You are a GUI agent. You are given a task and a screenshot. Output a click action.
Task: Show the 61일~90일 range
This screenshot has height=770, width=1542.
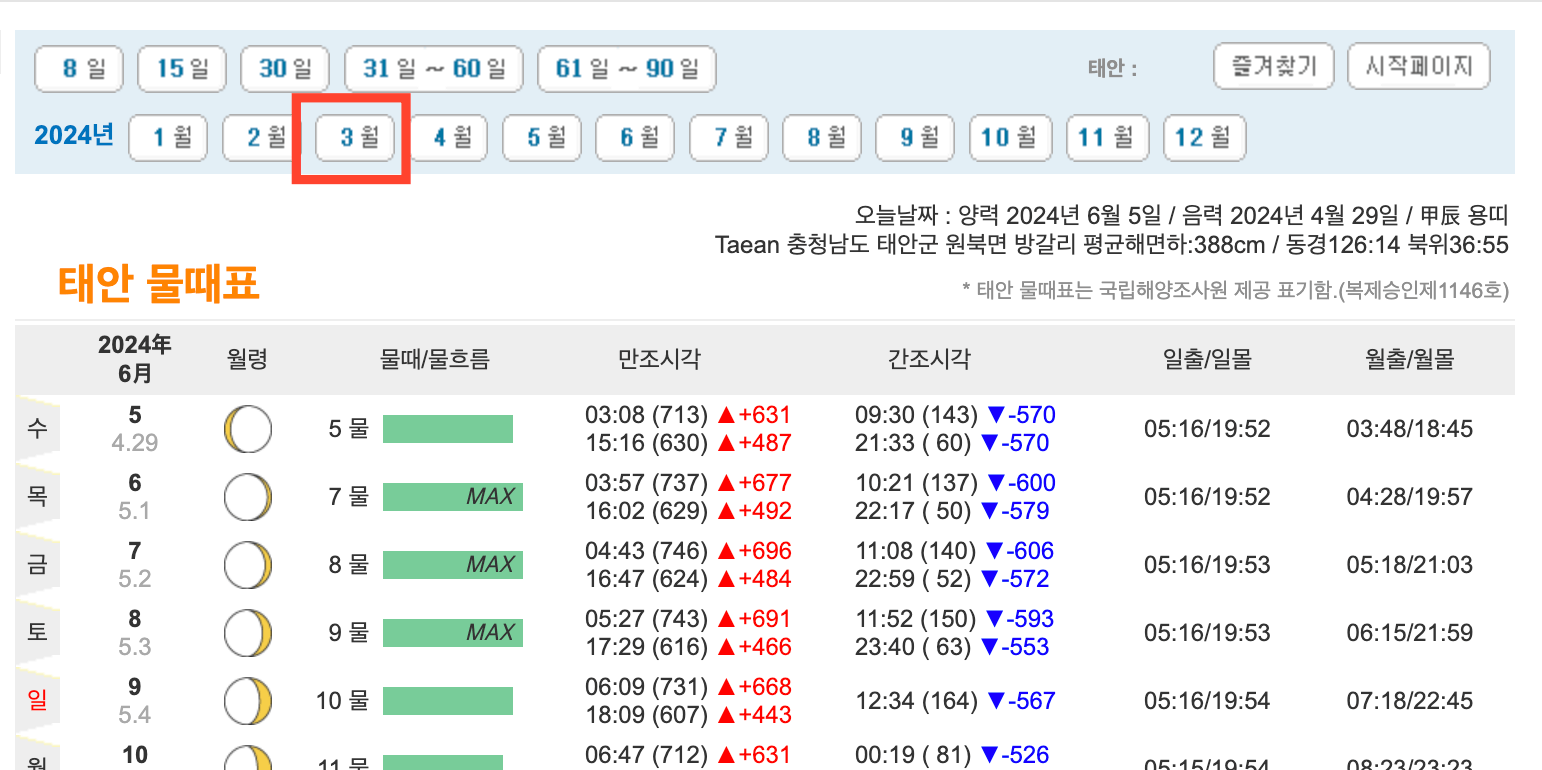tap(627, 69)
